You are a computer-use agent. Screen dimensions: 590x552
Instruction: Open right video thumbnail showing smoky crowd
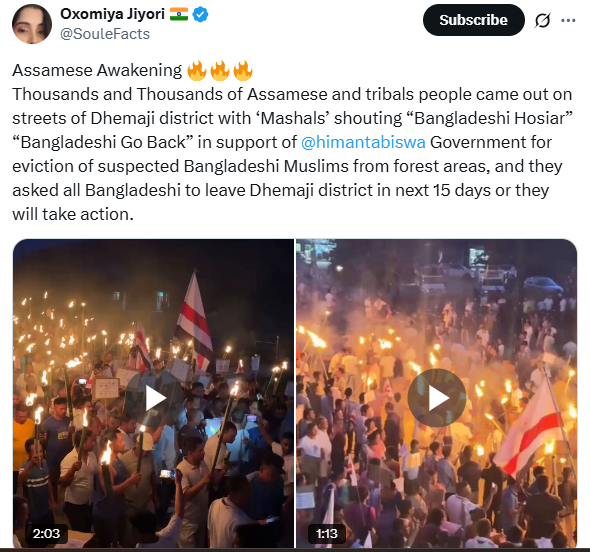(436, 393)
